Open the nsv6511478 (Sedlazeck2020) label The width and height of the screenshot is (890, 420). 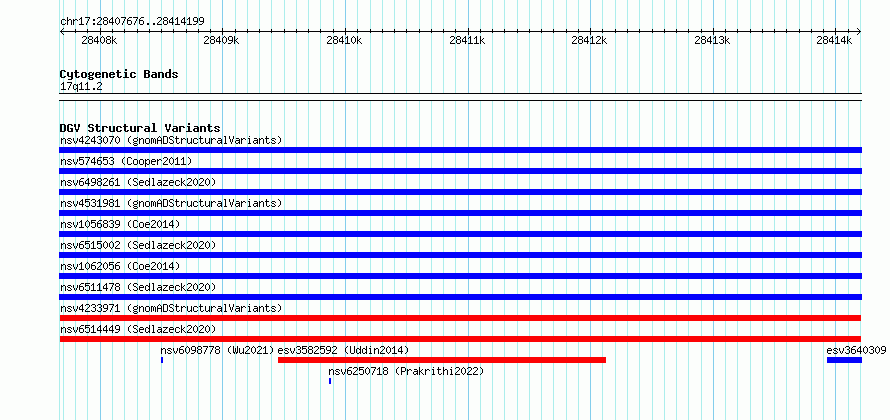pyautogui.click(x=138, y=287)
